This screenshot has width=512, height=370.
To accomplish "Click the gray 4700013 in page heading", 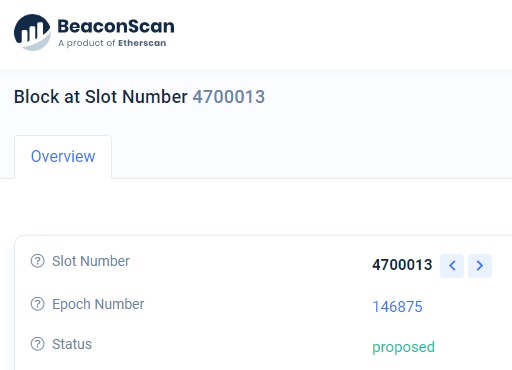I will 229,97.
